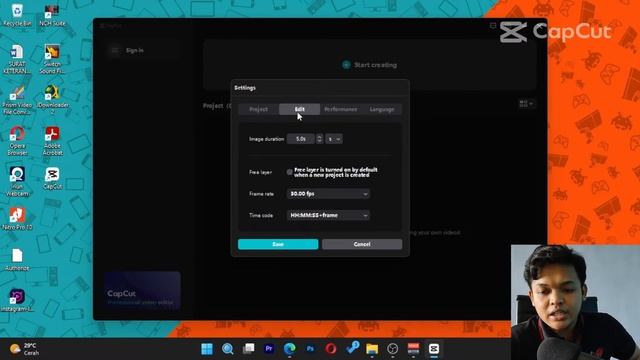640x360 pixels.
Task: Click the CapCut window maximize icon
Action: coord(493,26)
